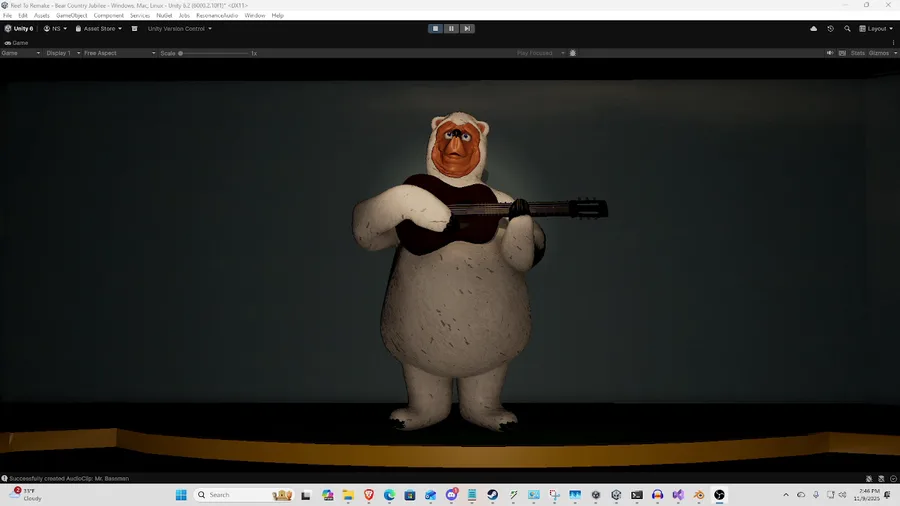Open the Play Focused dropdown
Image resolution: width=900 pixels, height=506 pixels.
pos(540,53)
